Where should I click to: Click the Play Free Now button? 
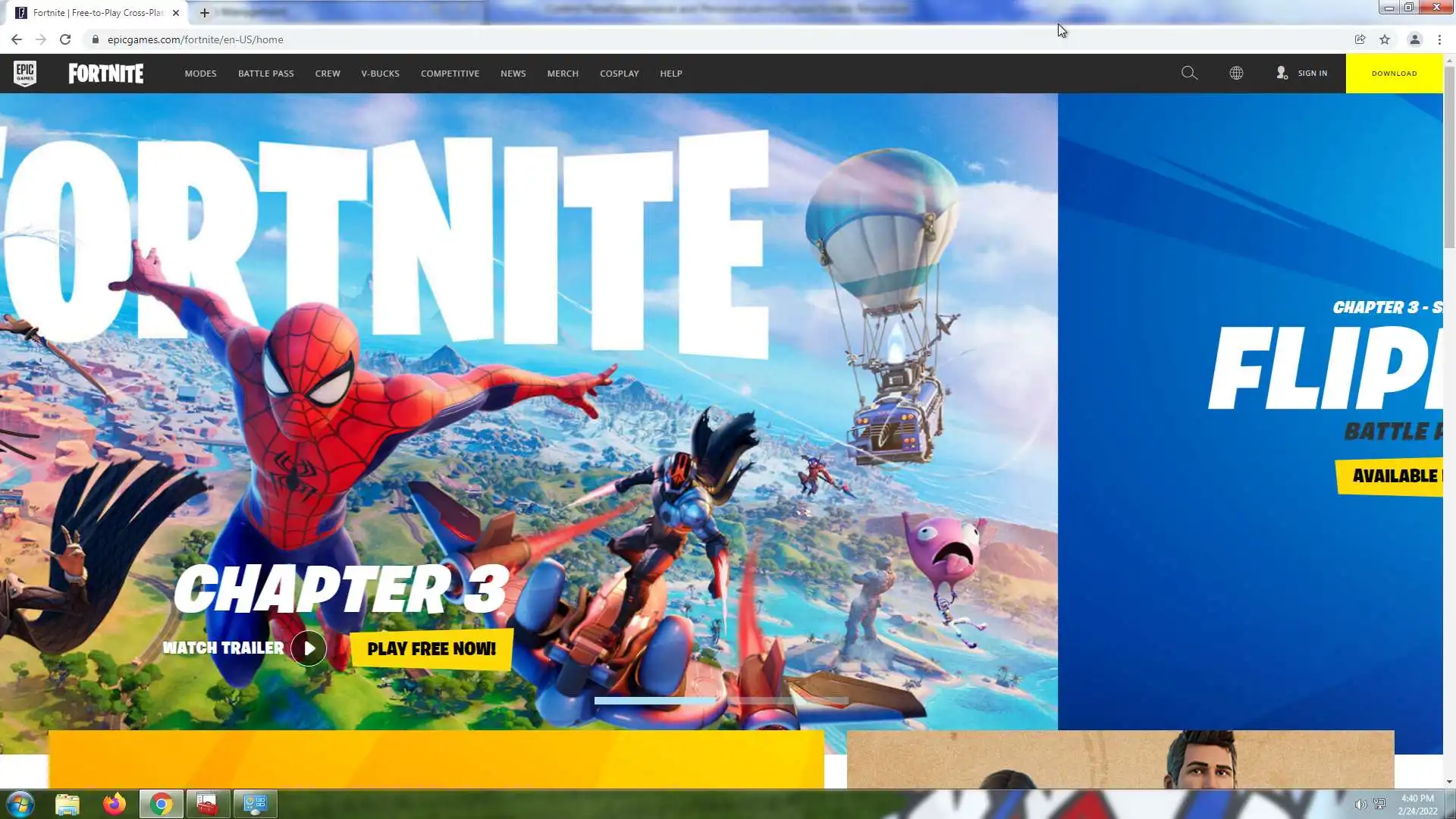[x=431, y=649]
